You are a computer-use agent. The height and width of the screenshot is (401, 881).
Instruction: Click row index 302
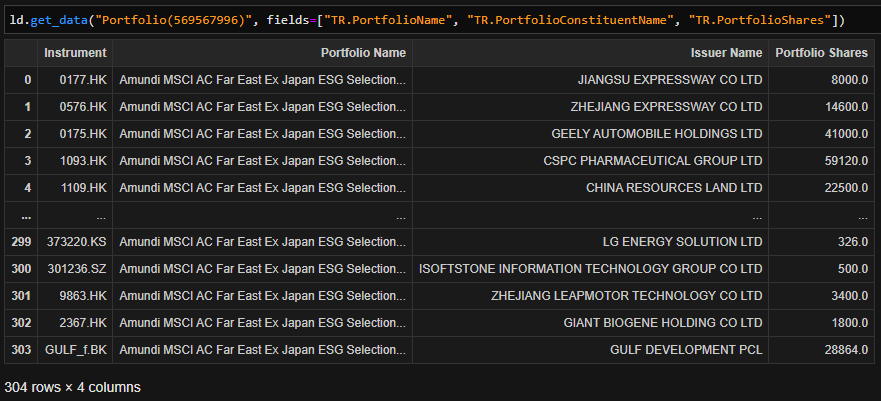pyautogui.click(x=21, y=322)
